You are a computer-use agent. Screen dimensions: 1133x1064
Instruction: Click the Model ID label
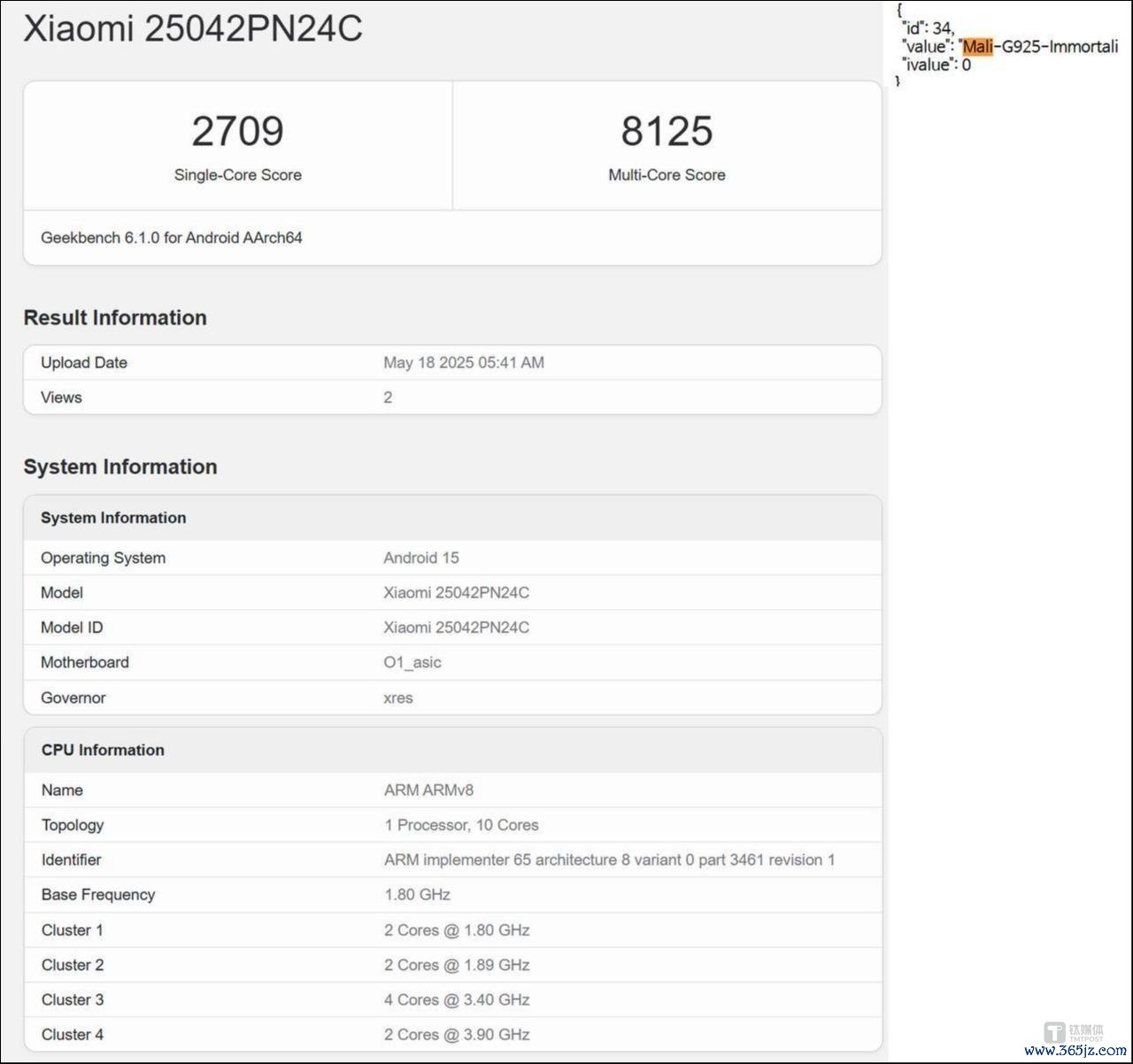pos(72,628)
